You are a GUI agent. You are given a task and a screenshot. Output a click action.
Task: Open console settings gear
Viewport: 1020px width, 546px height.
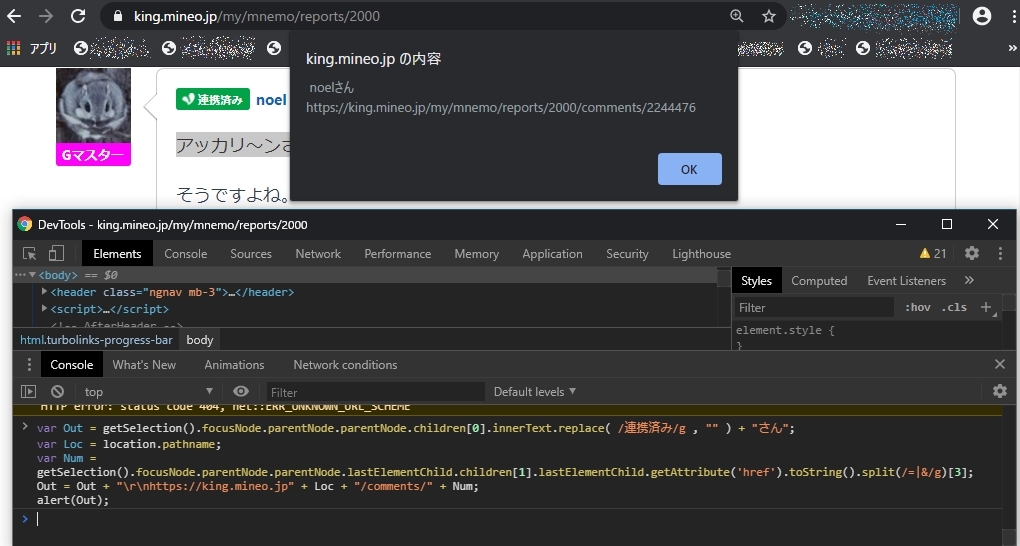(999, 392)
